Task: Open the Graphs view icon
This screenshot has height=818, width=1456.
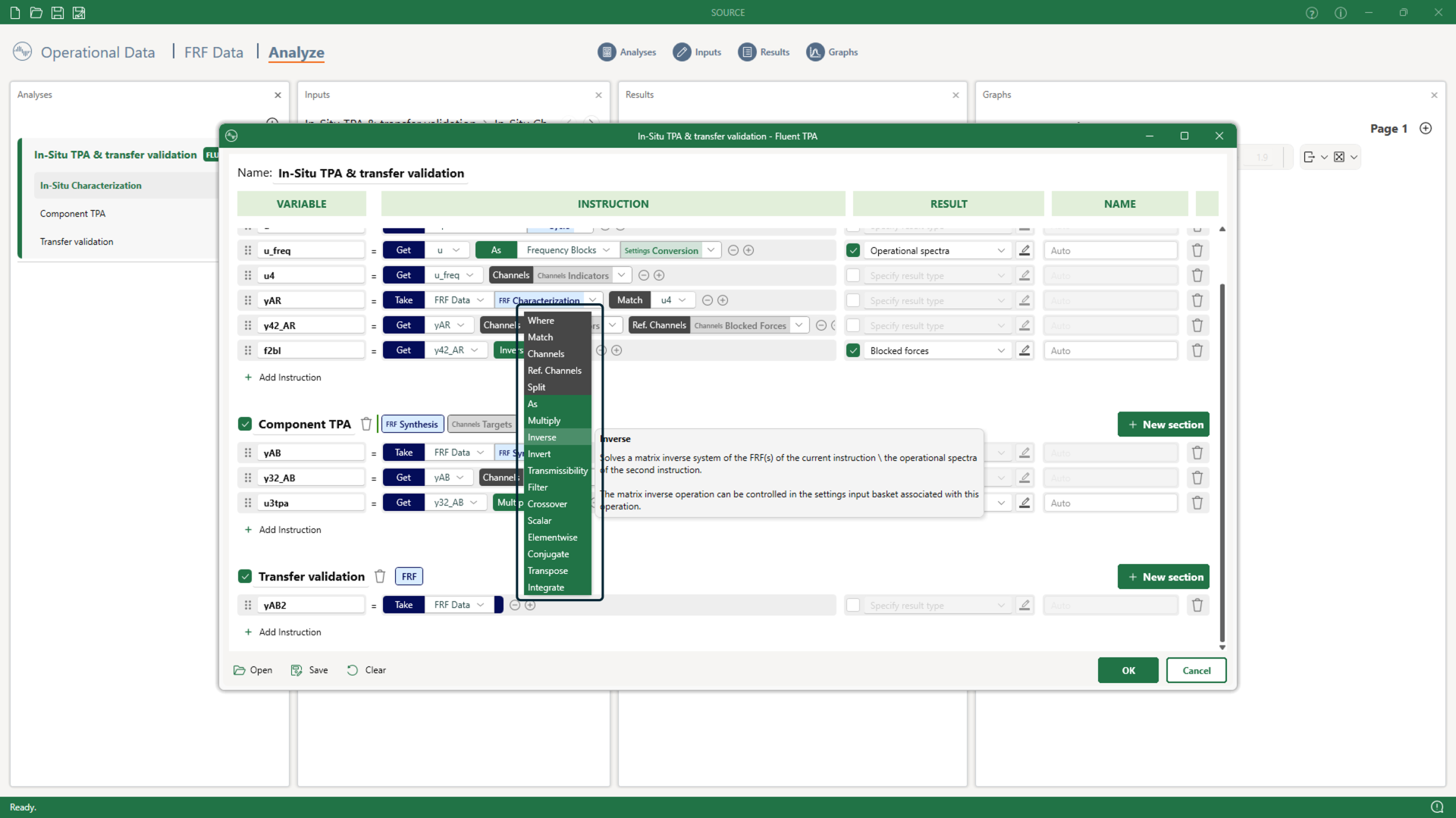Action: [x=815, y=52]
